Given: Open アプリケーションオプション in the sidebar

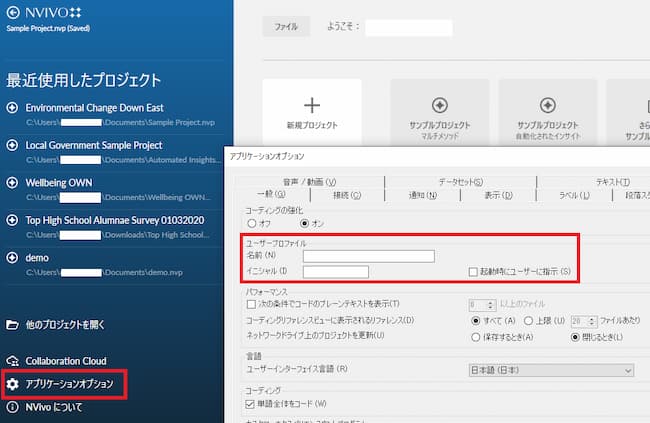Looking at the screenshot, I should pyautogui.click(x=69, y=384).
